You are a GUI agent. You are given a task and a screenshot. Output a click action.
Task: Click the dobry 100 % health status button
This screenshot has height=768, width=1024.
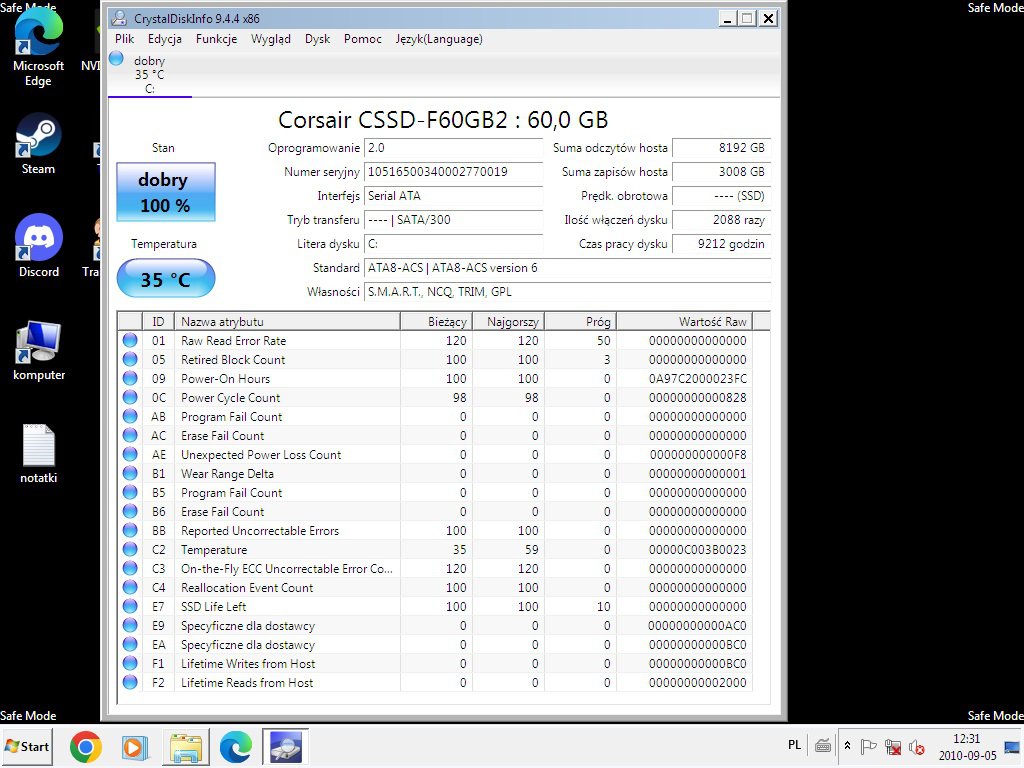pyautogui.click(x=166, y=192)
